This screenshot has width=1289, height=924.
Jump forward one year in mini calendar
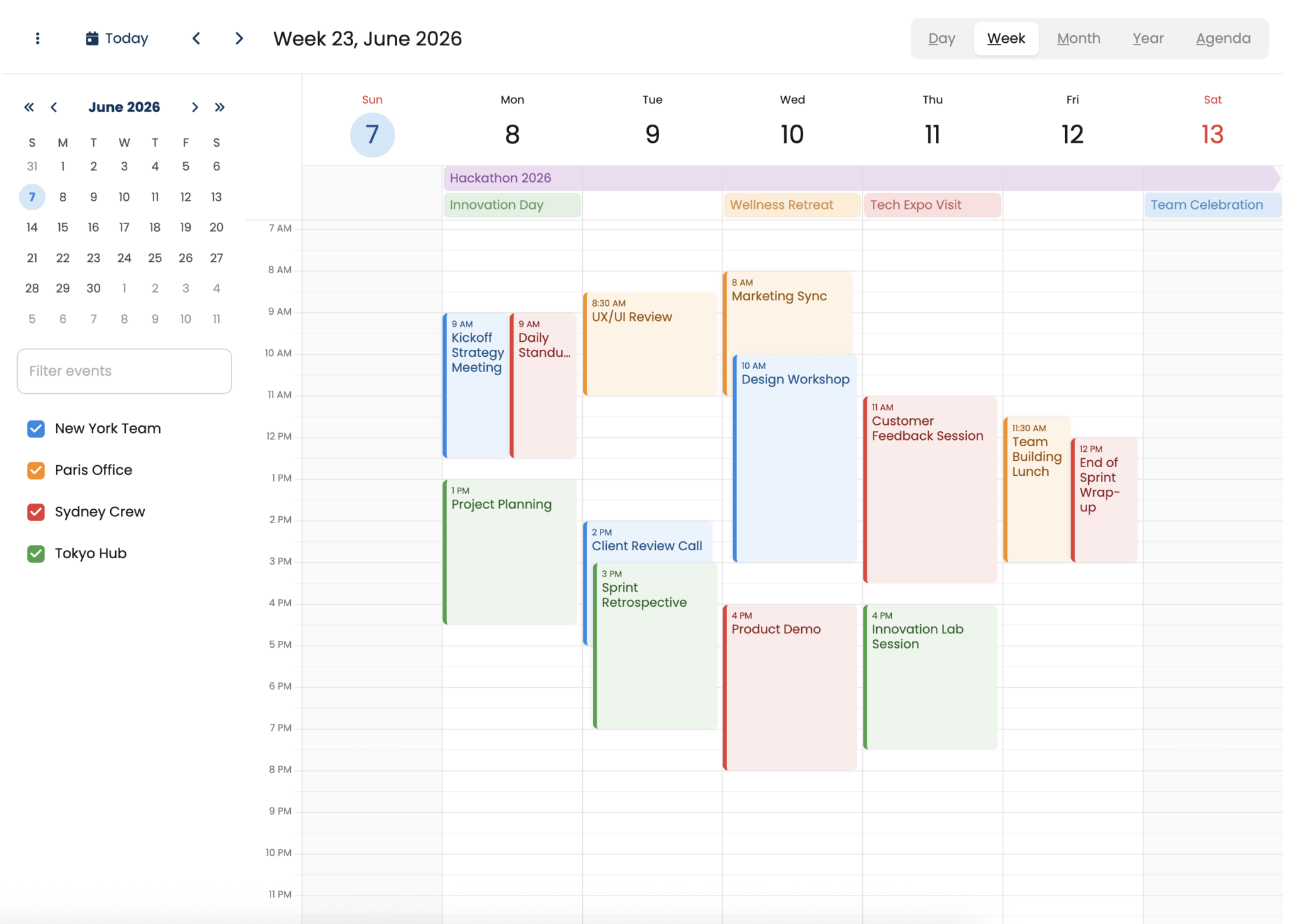tap(220, 107)
